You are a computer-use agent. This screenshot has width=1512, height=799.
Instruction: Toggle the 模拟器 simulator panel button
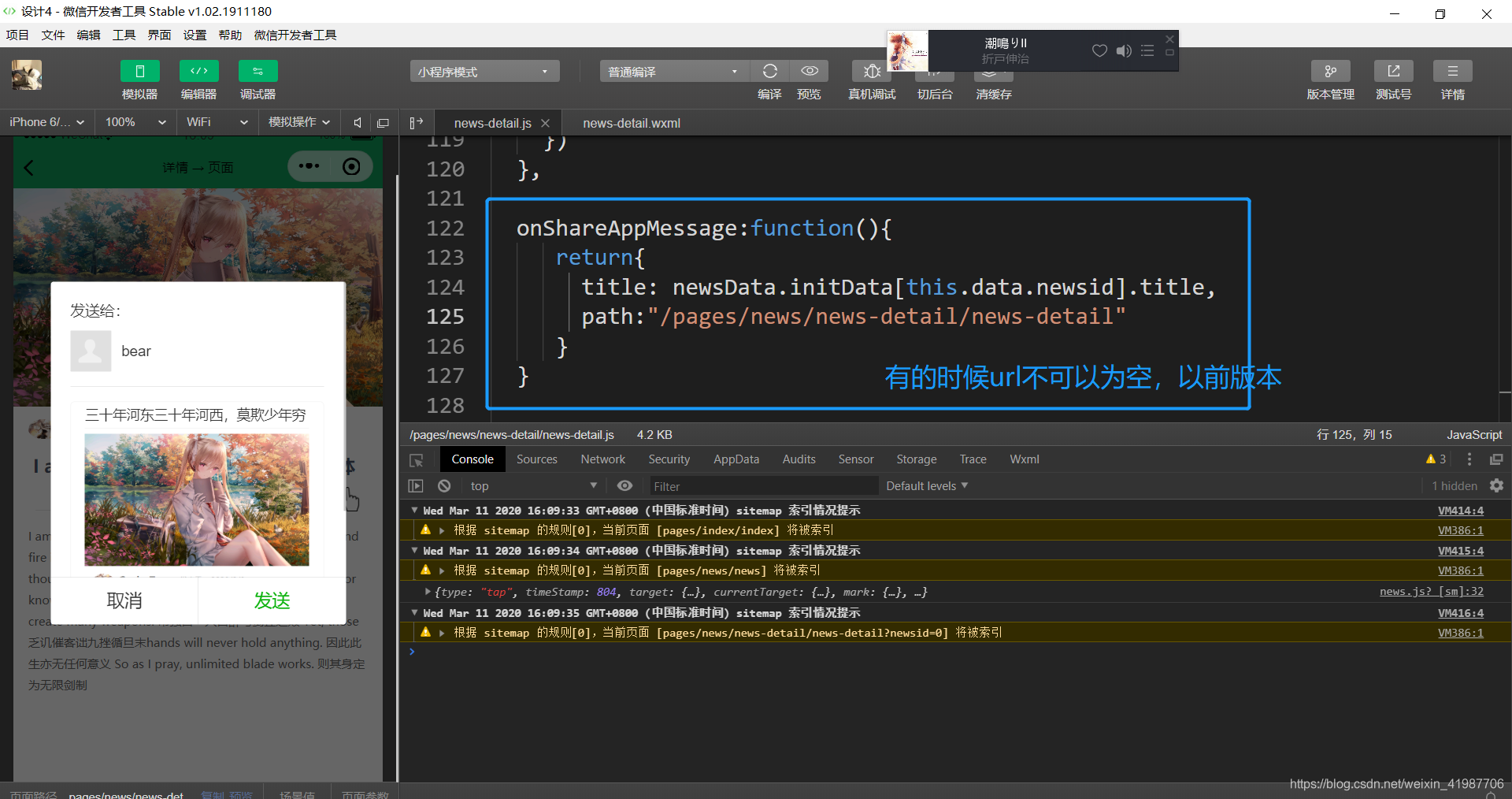pos(140,72)
